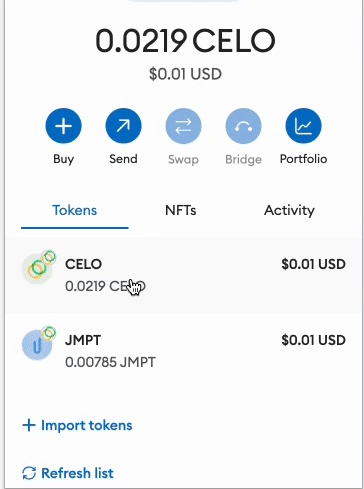Click the Portfolio label text

pyautogui.click(x=303, y=159)
